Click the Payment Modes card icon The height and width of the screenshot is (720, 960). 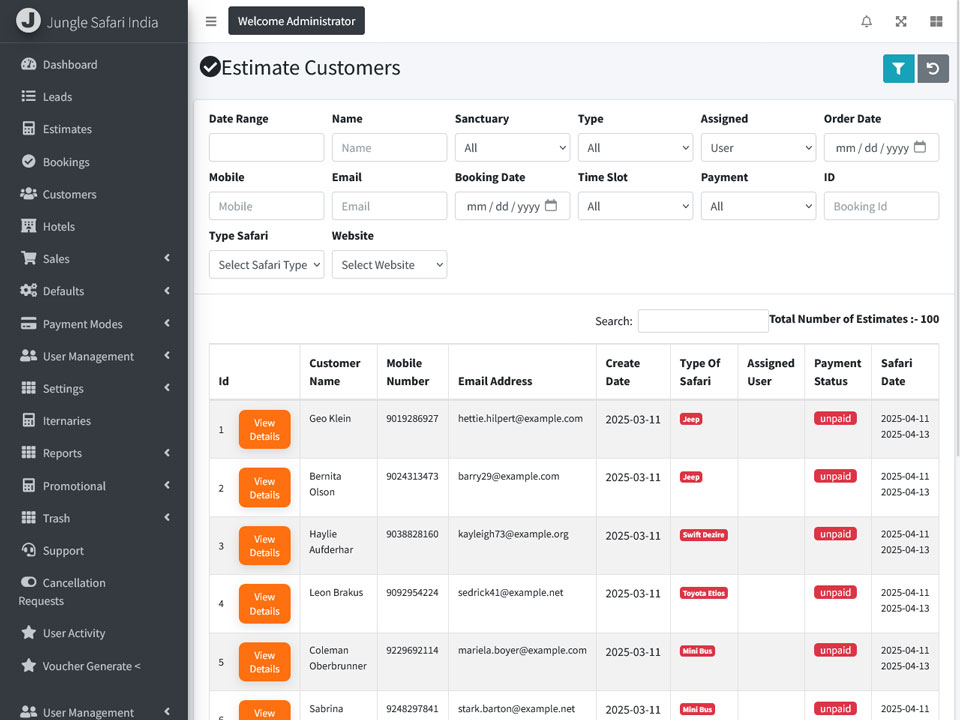tap(28, 323)
